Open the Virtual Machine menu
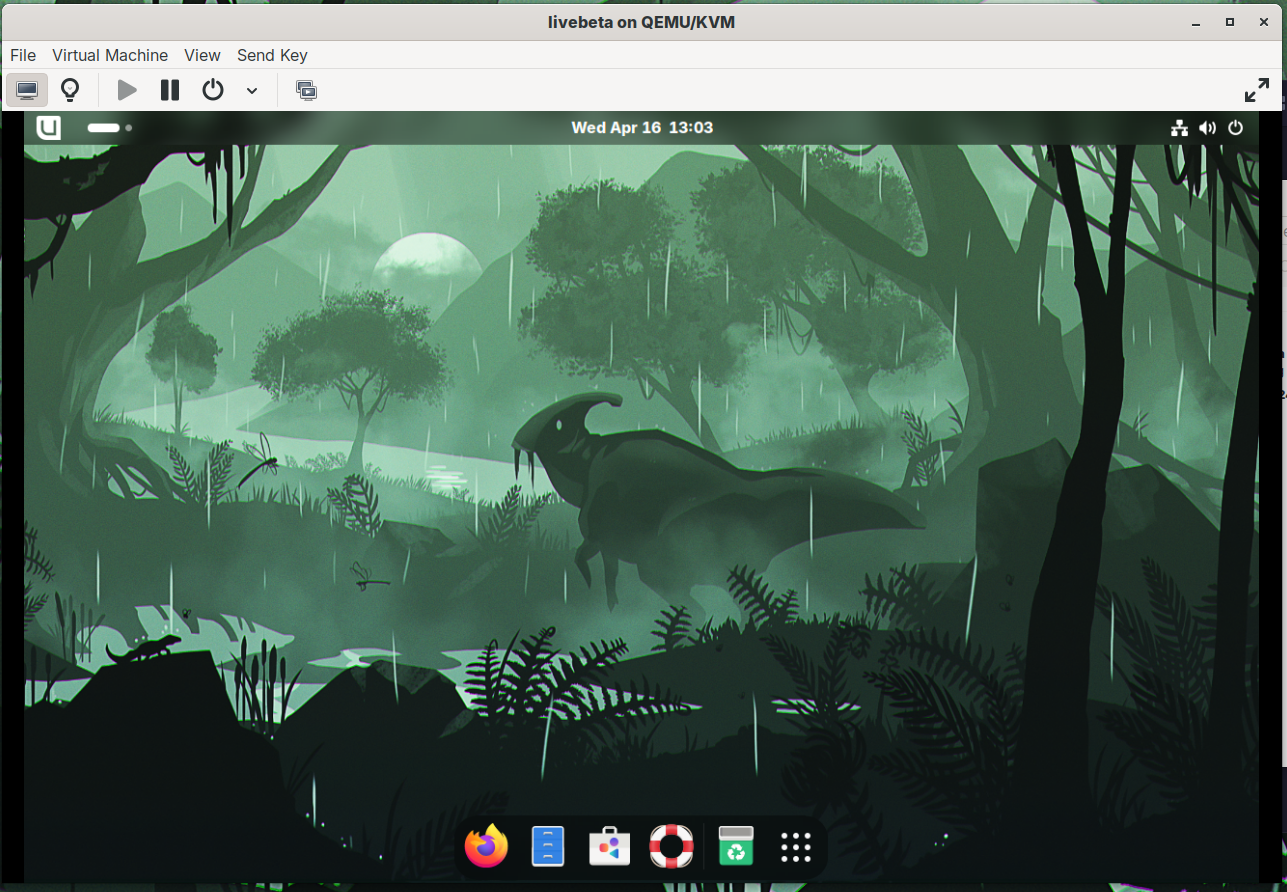1287x892 pixels. (x=110, y=55)
